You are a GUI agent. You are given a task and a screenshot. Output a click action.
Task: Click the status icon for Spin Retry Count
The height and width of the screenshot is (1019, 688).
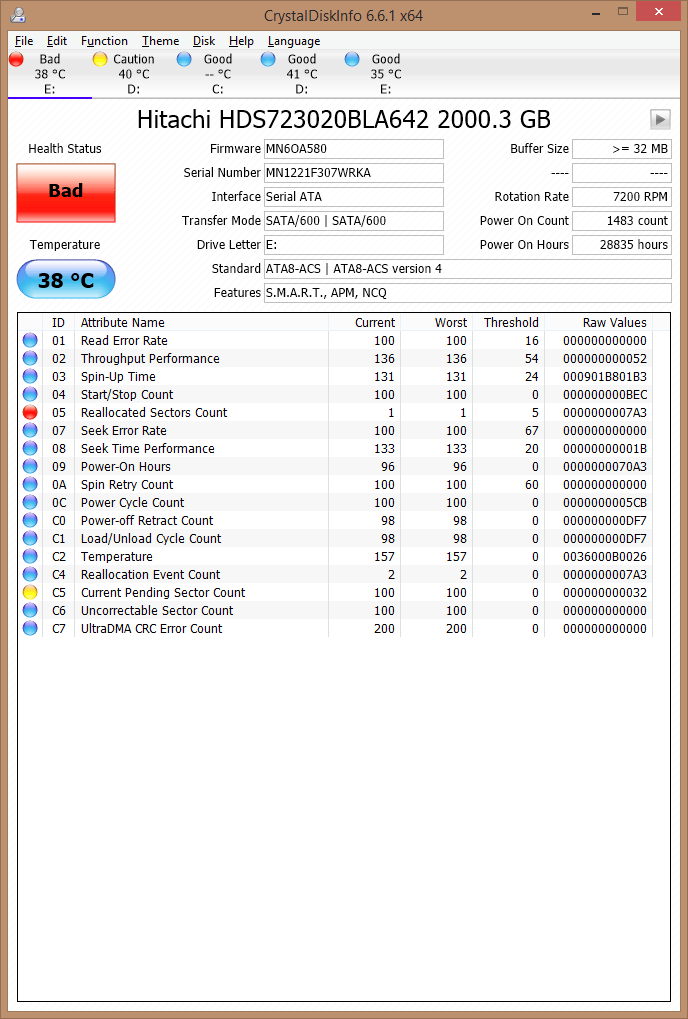pyautogui.click(x=30, y=484)
